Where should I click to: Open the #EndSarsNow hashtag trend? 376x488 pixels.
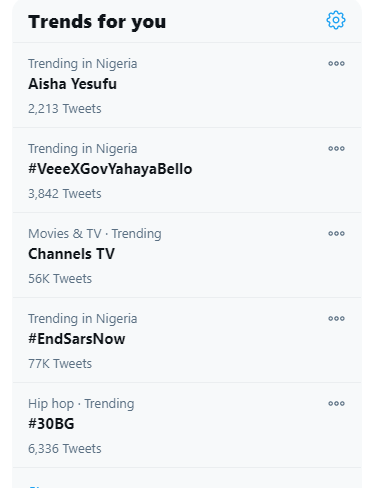tap(77, 339)
